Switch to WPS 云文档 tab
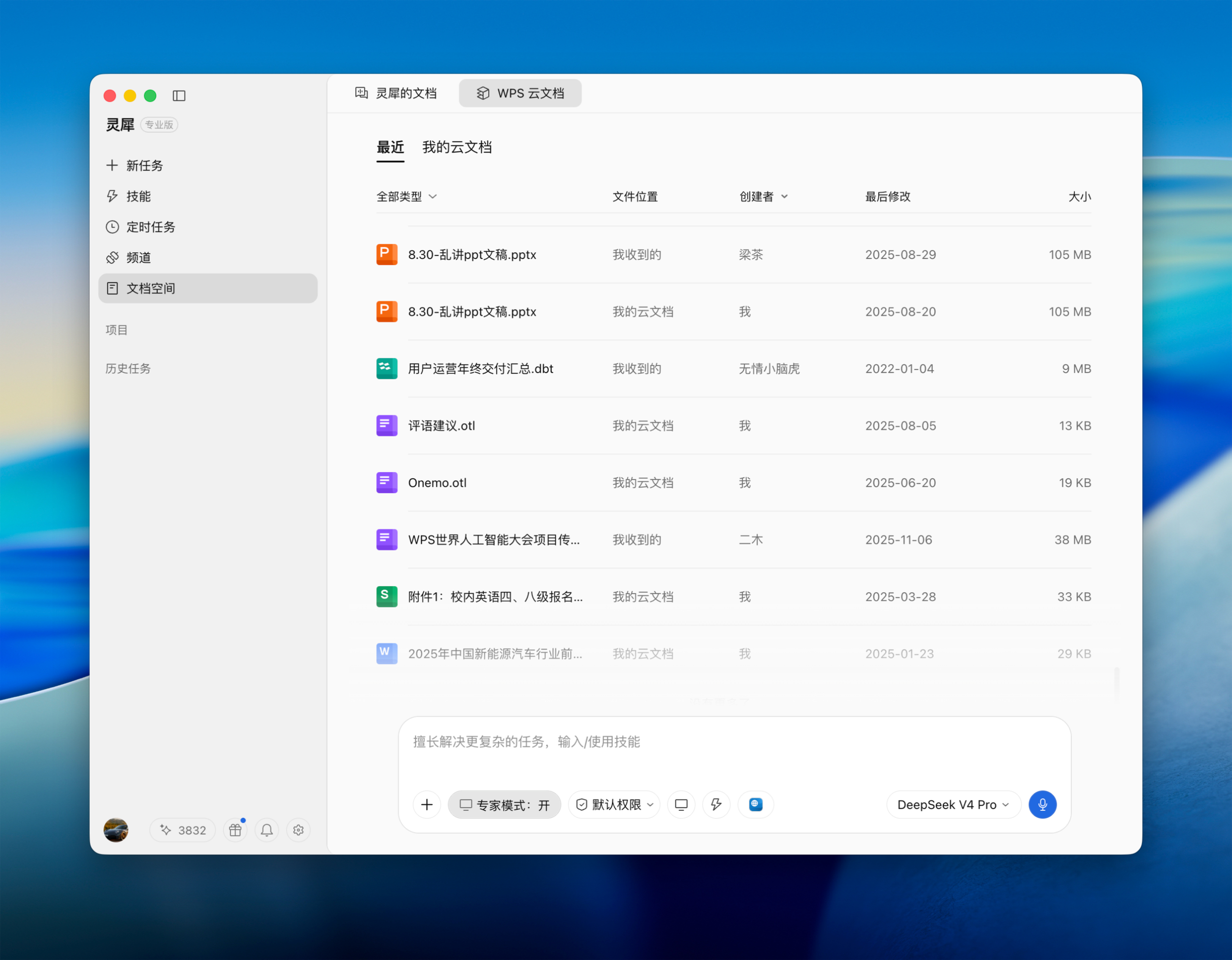Screen dimensions: 1232x960 520,93
